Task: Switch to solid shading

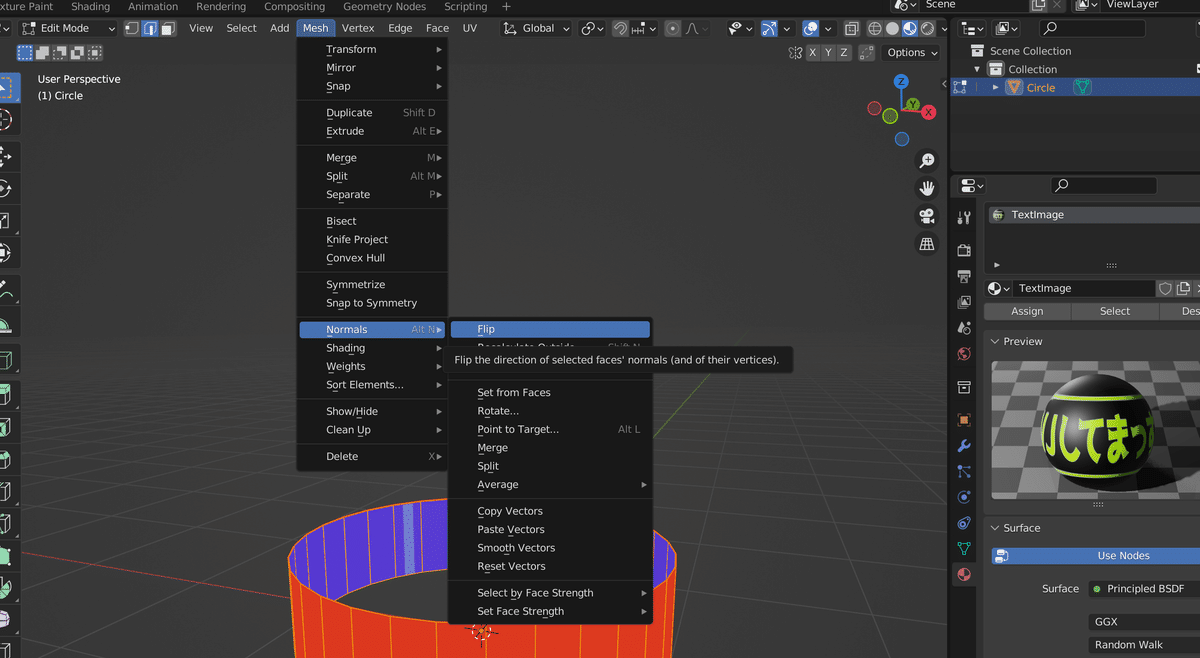Action: point(893,28)
